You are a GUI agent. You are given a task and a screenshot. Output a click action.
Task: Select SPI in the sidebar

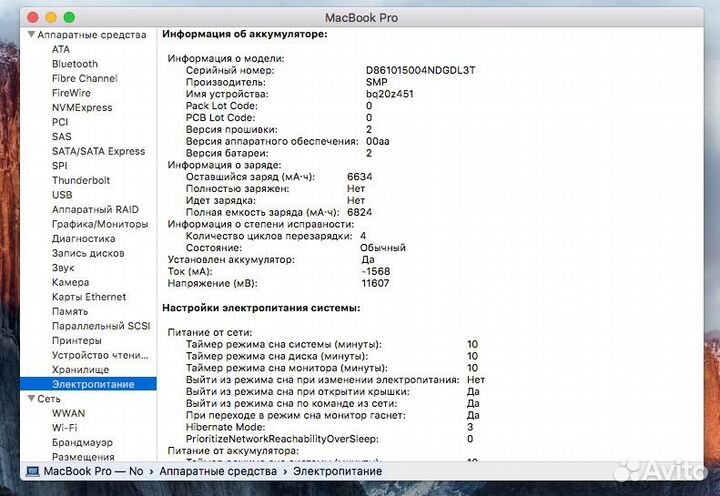pyautogui.click(x=59, y=166)
